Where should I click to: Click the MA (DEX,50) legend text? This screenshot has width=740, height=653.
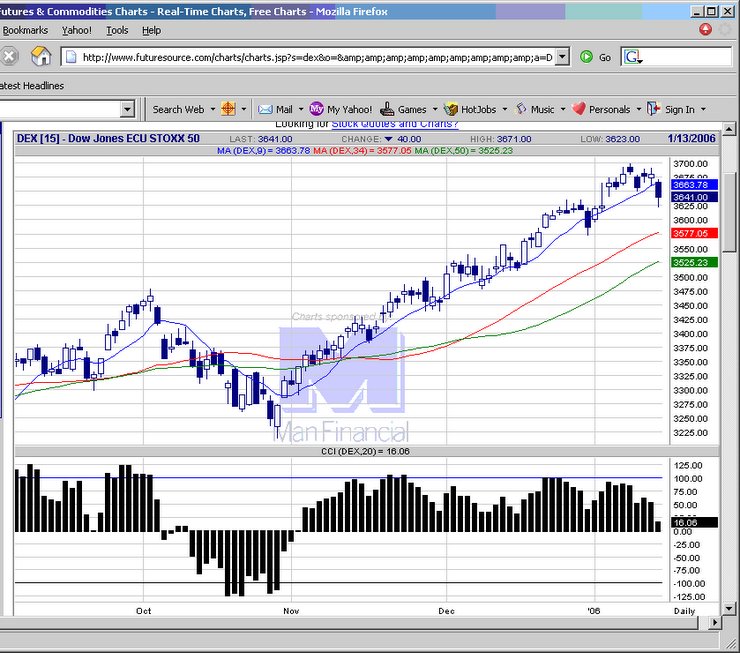(x=463, y=151)
